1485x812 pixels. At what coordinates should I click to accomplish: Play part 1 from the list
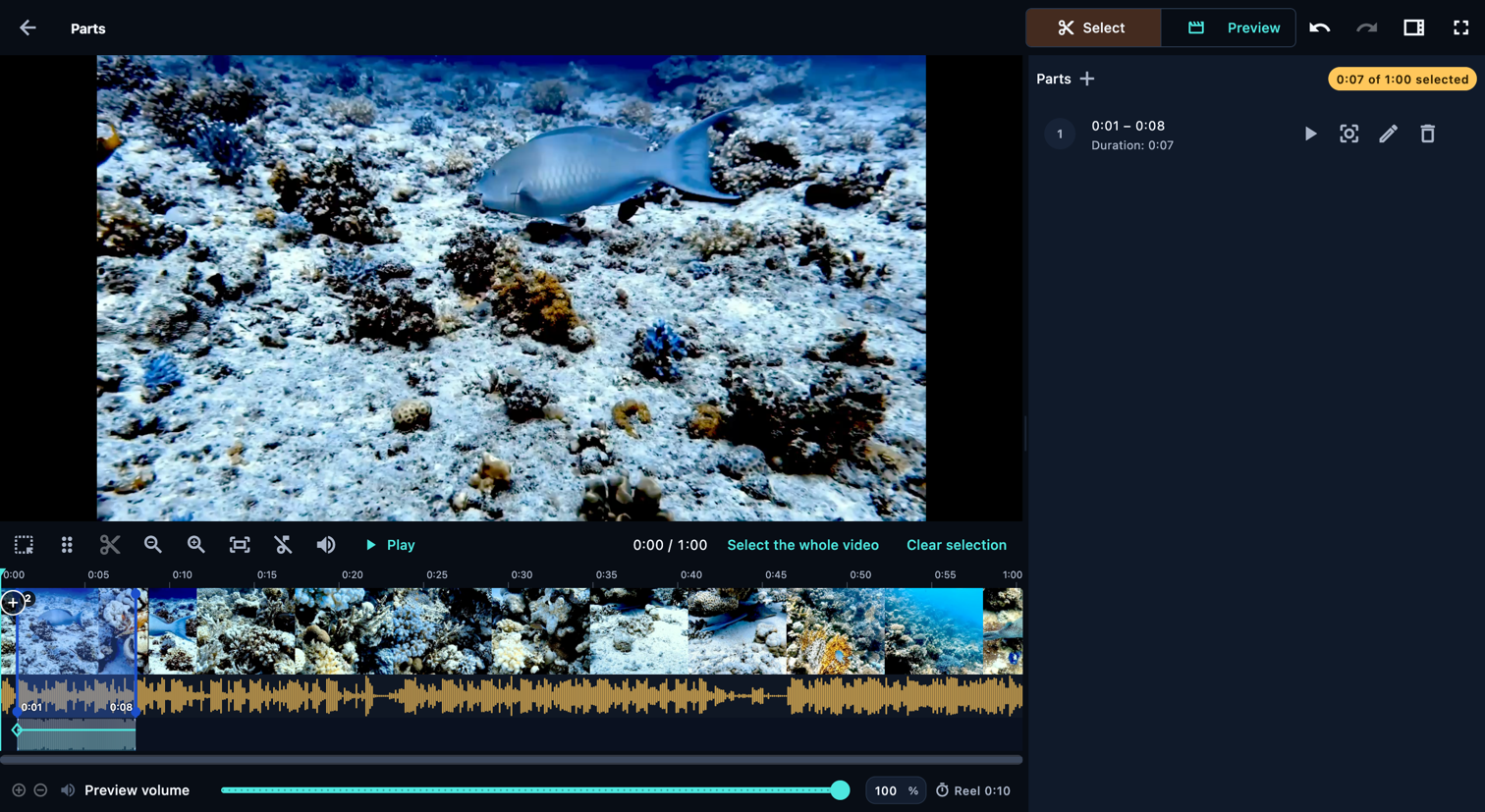point(1310,134)
